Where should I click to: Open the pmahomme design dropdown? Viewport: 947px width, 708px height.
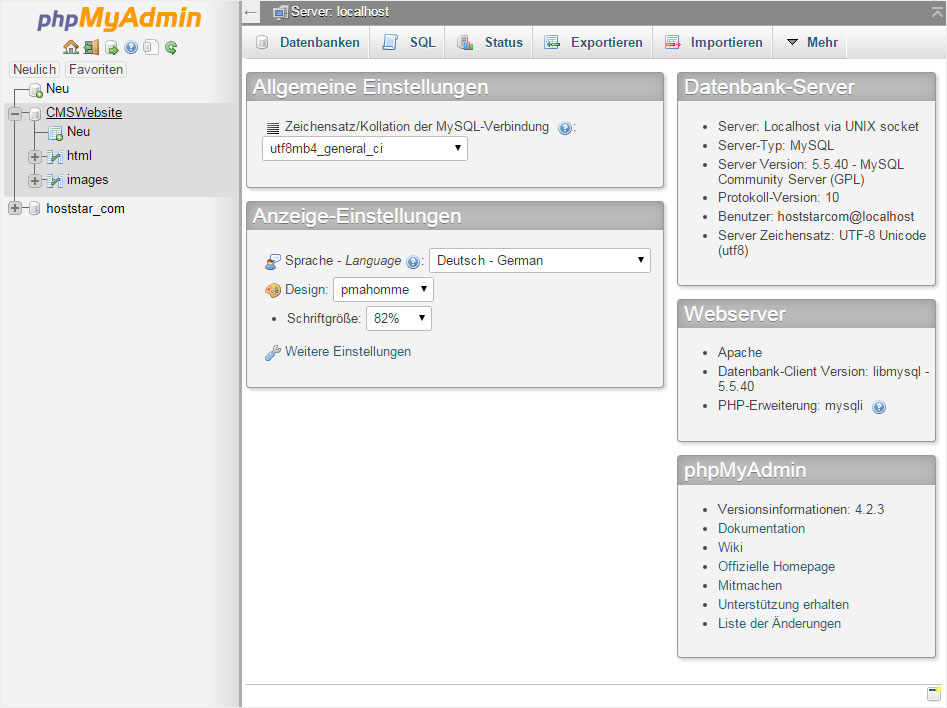tap(384, 289)
